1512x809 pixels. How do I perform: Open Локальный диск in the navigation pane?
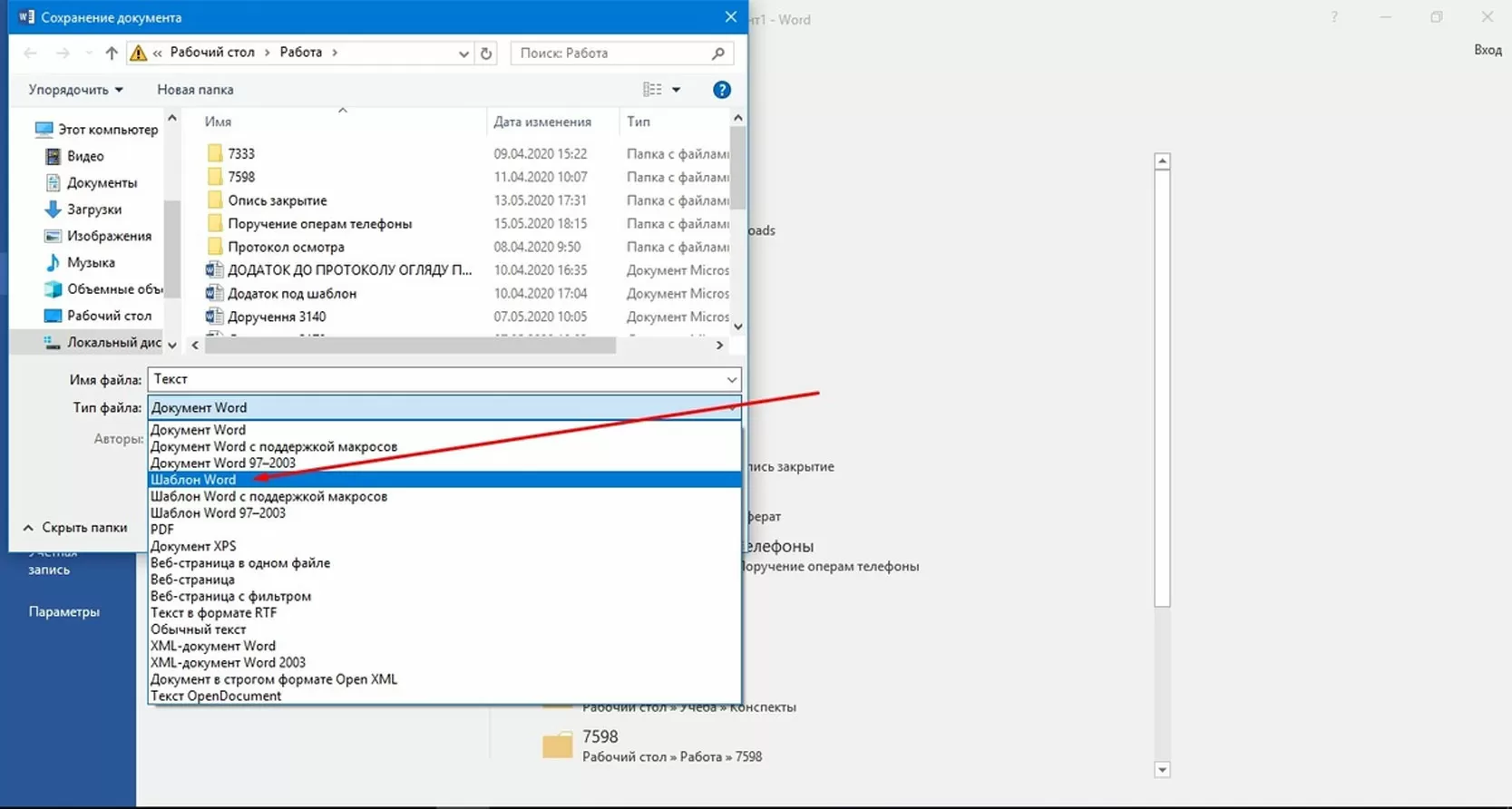pos(102,342)
